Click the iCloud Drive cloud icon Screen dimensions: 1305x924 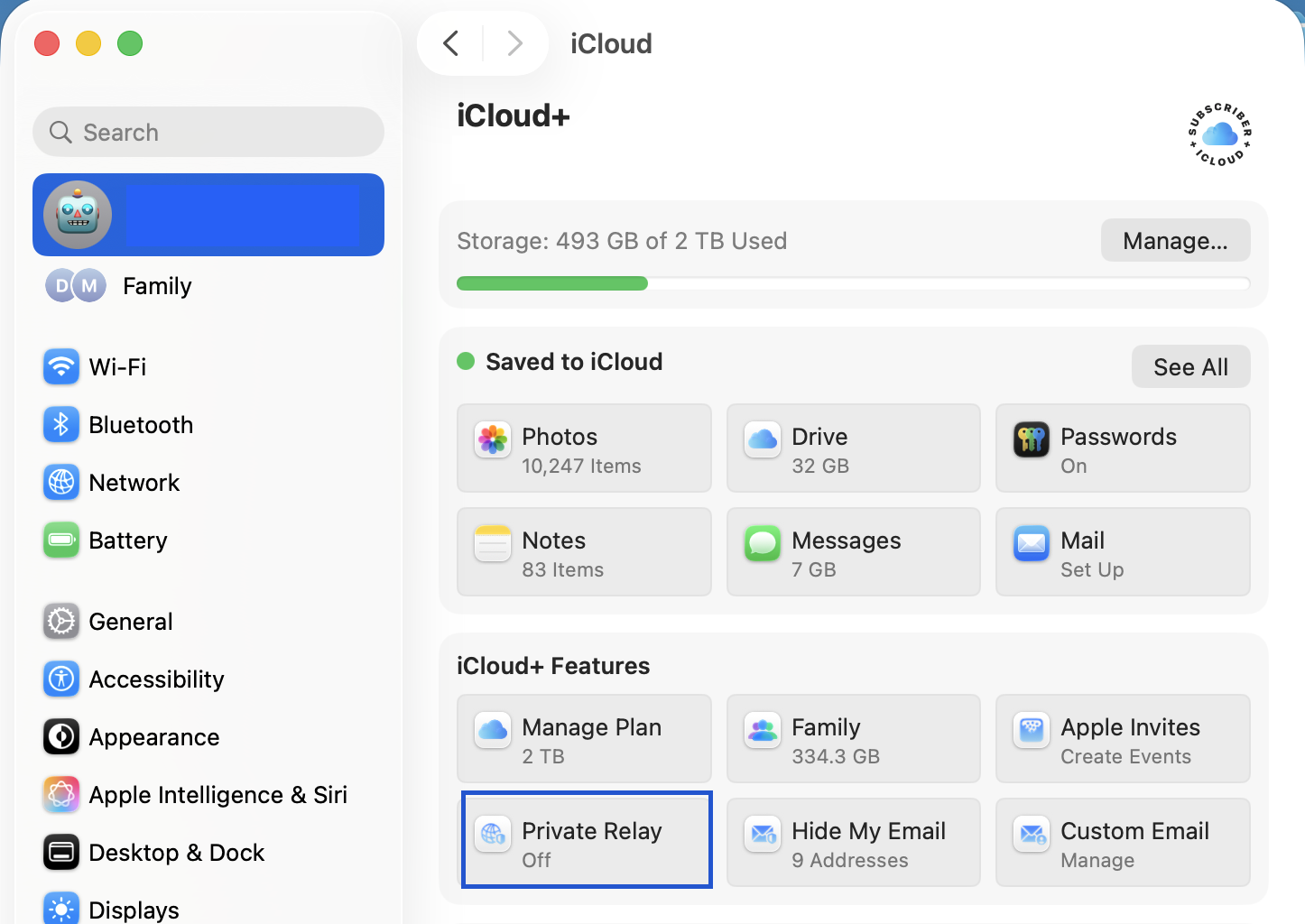point(763,440)
